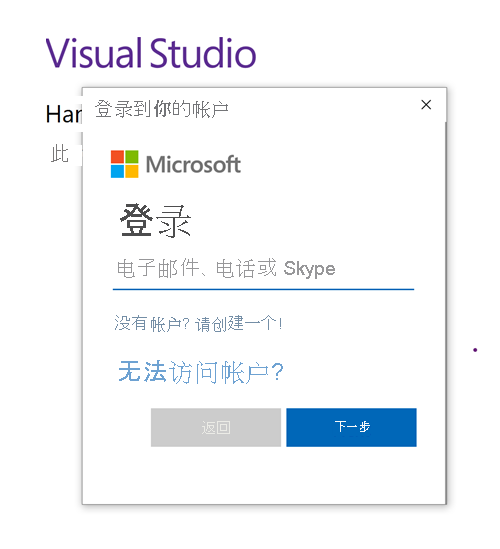Image resolution: width=500 pixels, height=549 pixels.
Task: Click the blue 下一步 button
Action: pos(351,427)
